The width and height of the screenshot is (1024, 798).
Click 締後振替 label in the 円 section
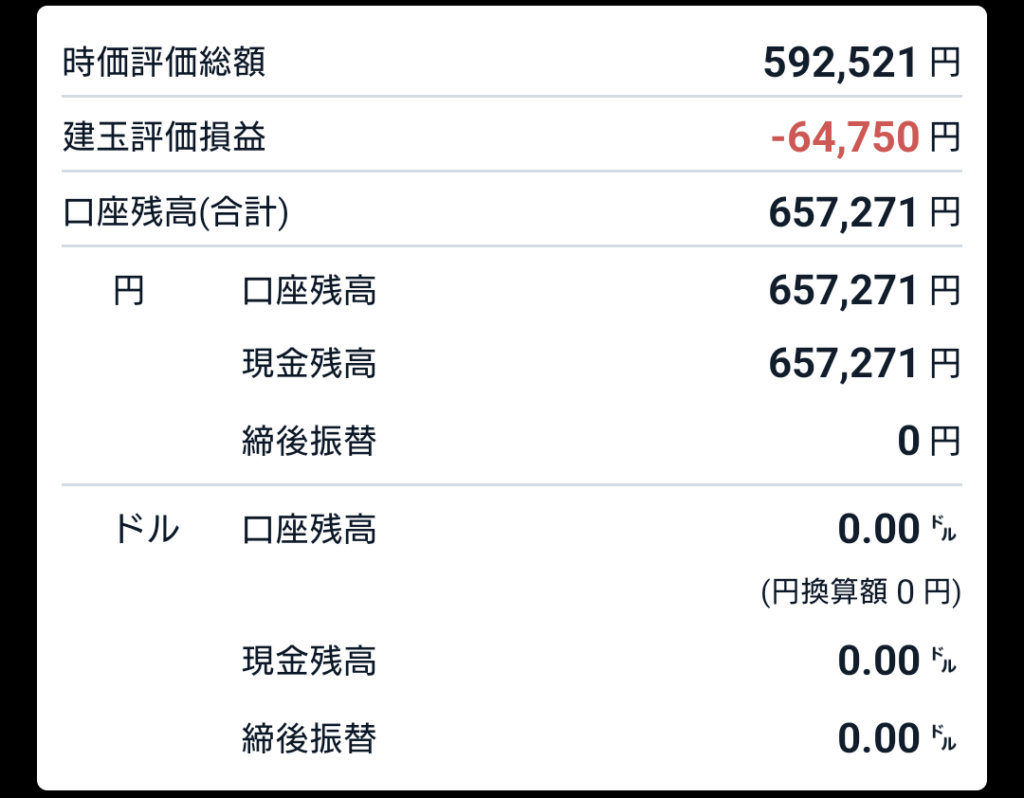309,440
